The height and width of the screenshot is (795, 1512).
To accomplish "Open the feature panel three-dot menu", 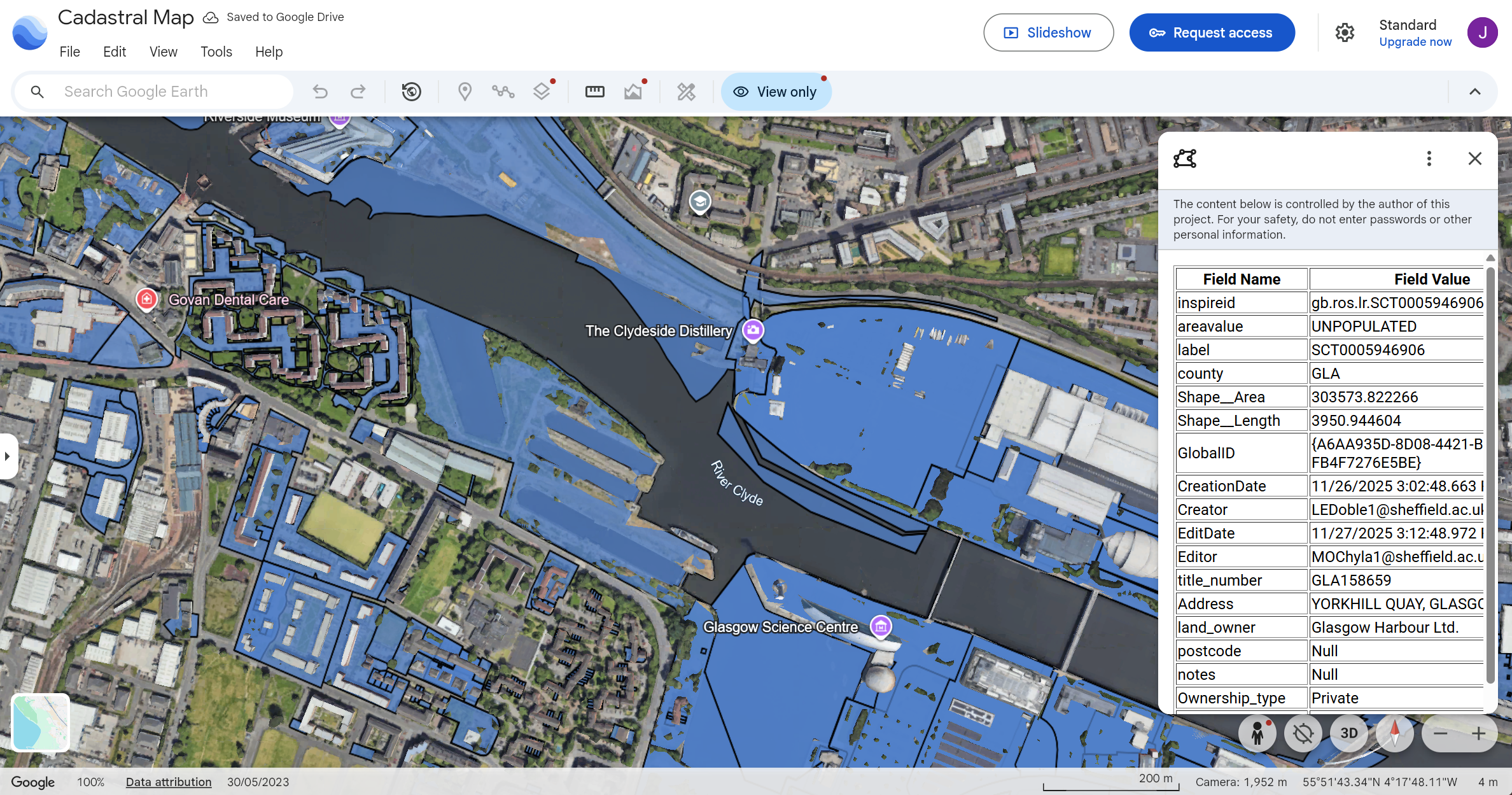I will (1429, 158).
